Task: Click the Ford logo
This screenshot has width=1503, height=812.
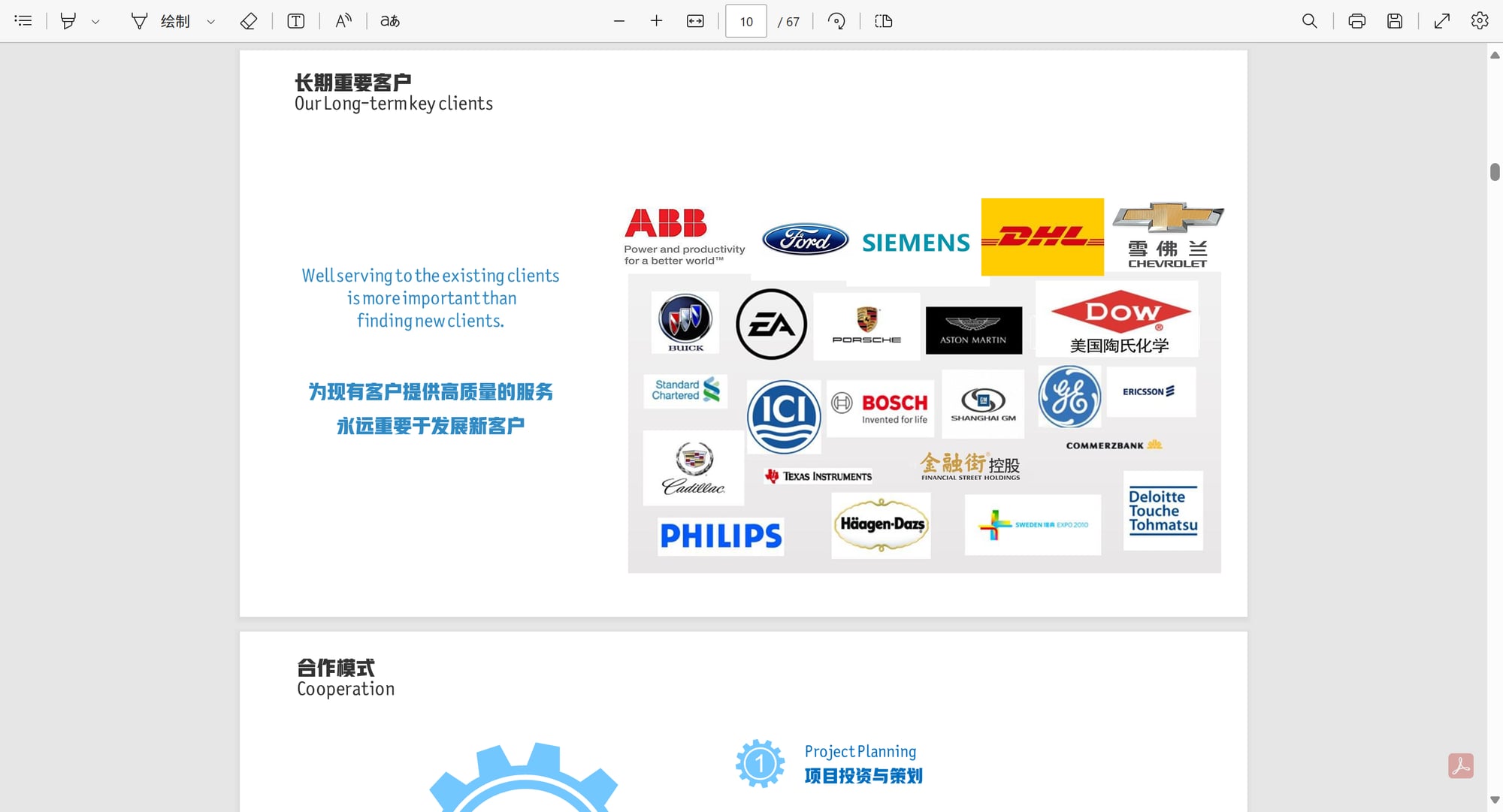Action: (806, 240)
